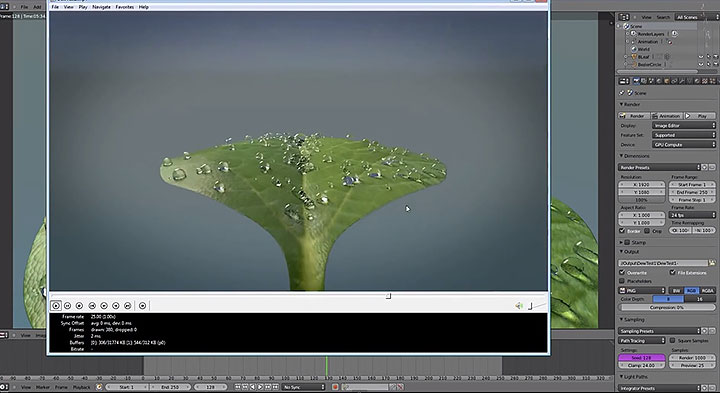The height and width of the screenshot is (393, 720).
Task: Select the Scene item in the outliner
Action: point(636,26)
